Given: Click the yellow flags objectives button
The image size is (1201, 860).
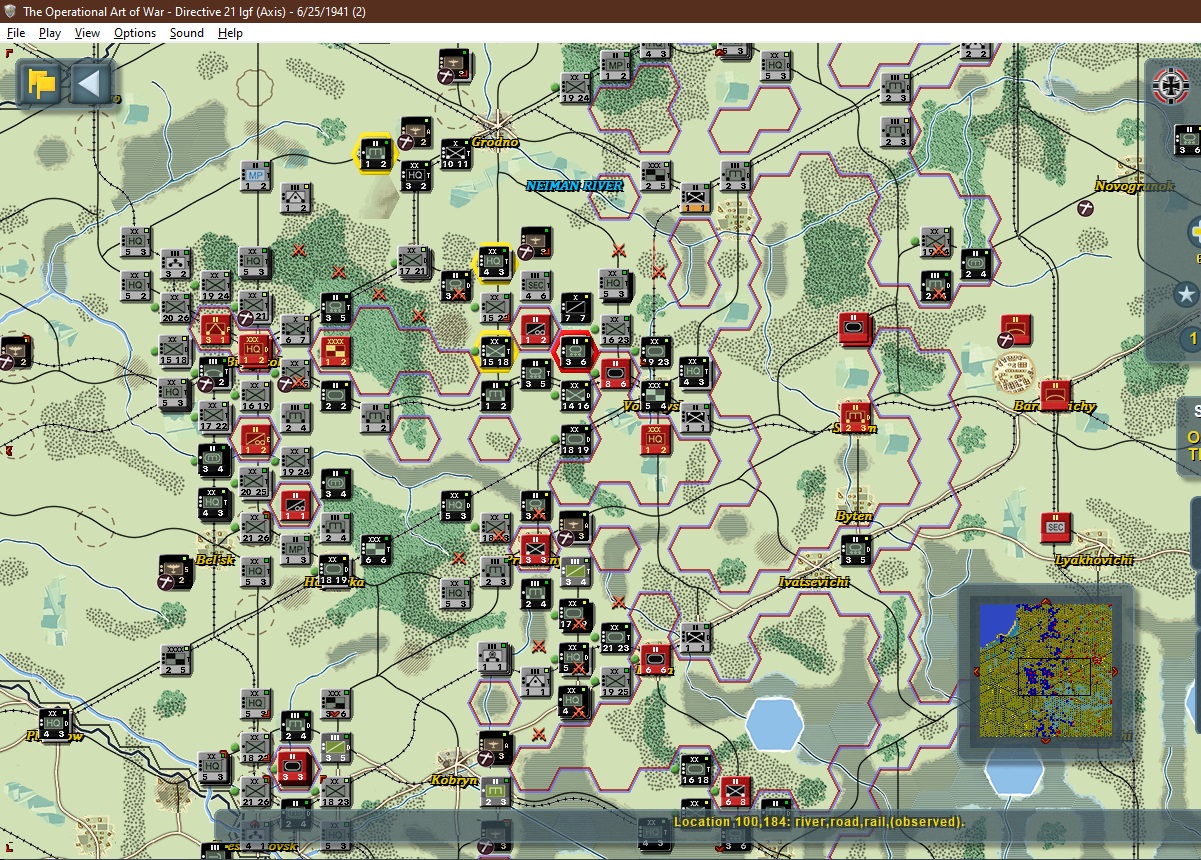Looking at the screenshot, I should [41, 83].
